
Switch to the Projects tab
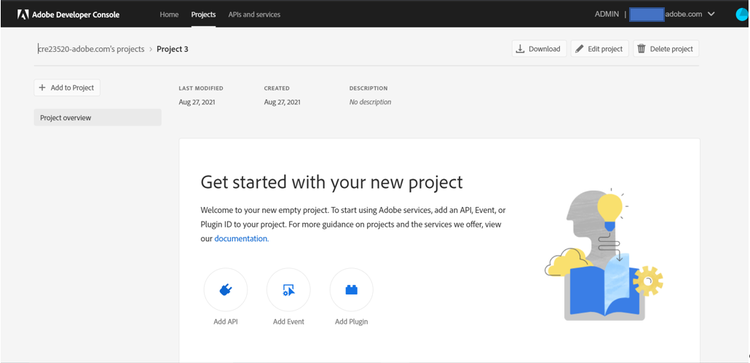(x=203, y=14)
